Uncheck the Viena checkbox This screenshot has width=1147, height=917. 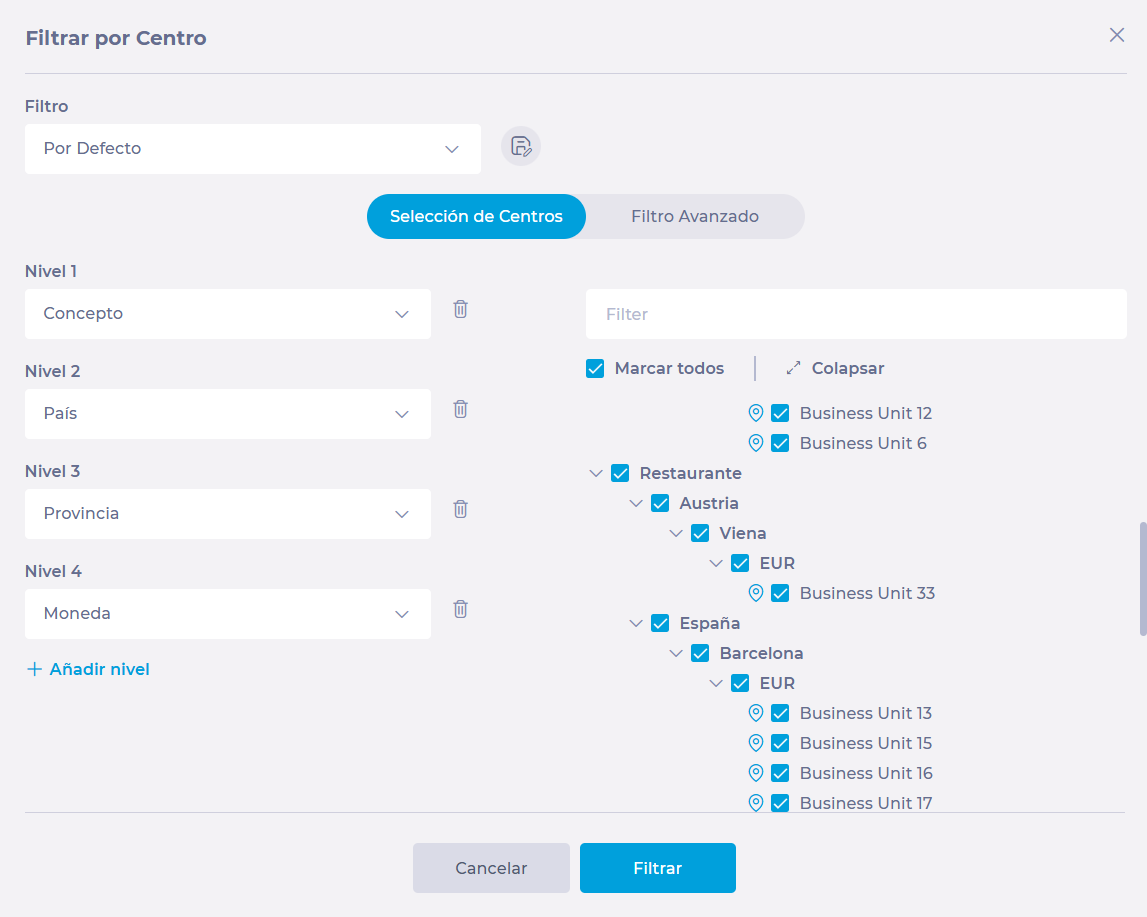coord(700,533)
